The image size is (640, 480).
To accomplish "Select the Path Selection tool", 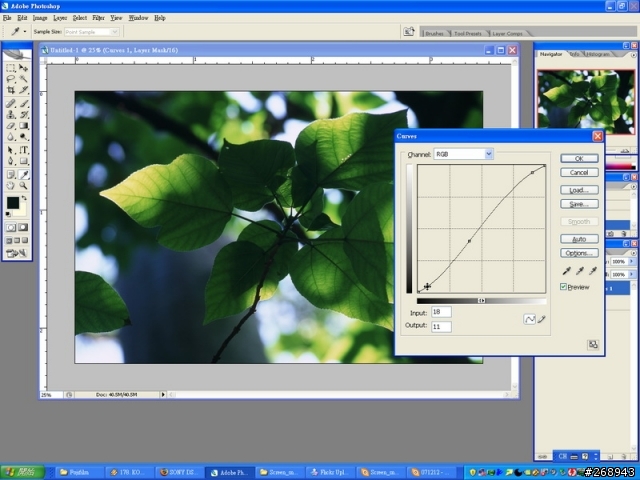I will (11, 150).
